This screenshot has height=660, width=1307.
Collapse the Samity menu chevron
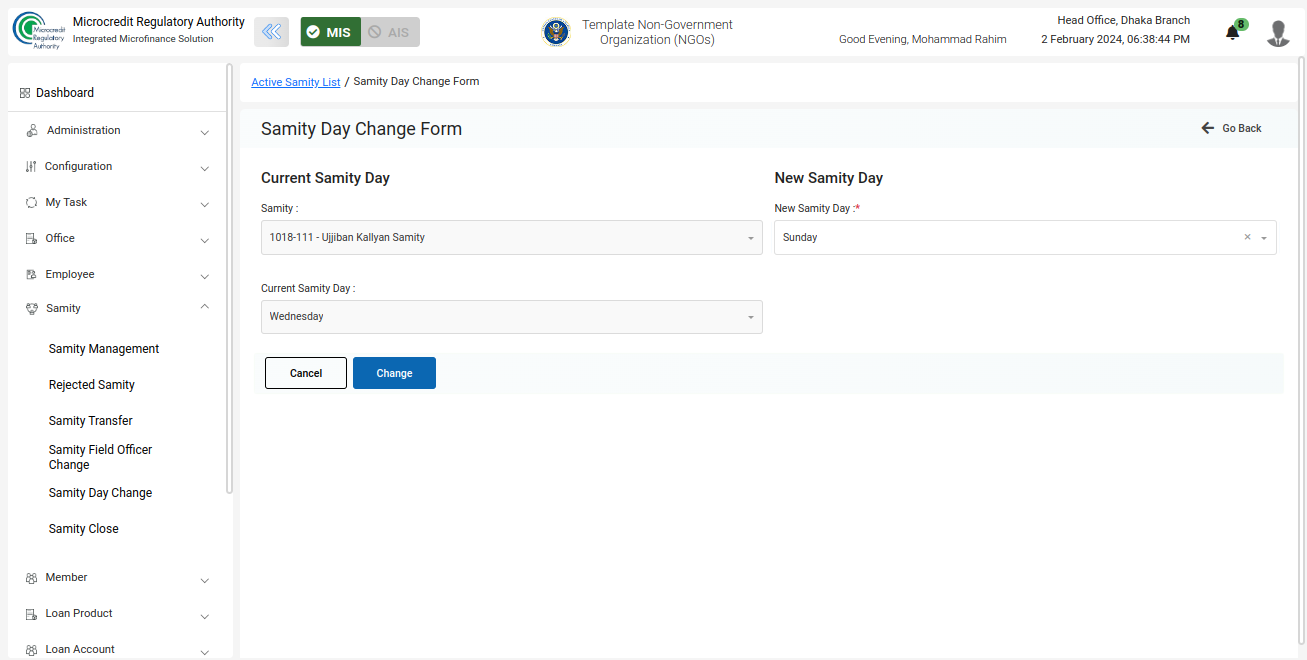(x=205, y=308)
